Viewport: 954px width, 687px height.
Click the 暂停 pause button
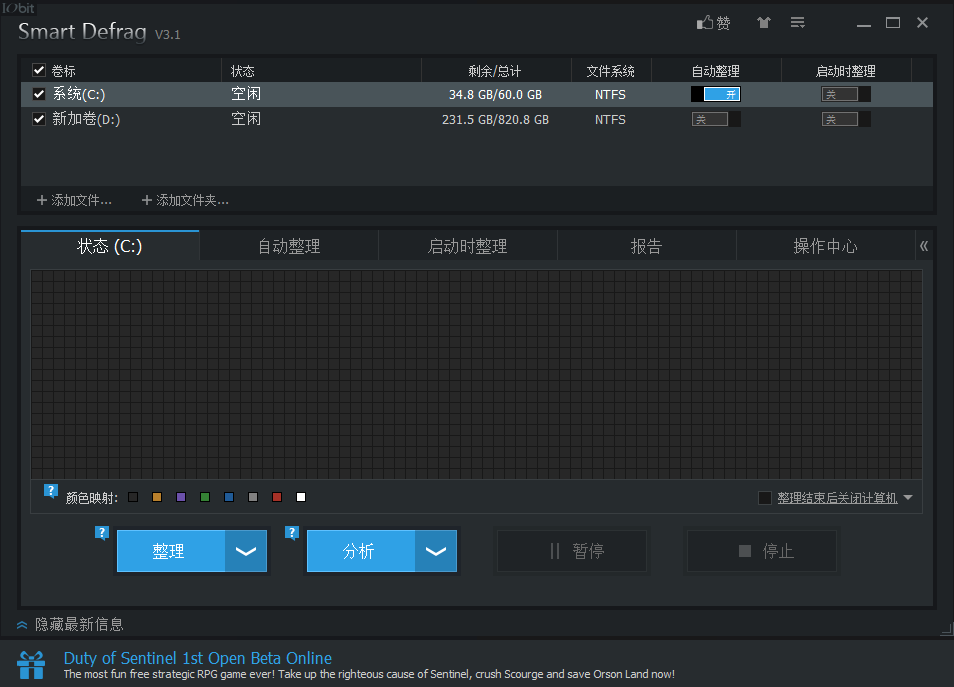pyautogui.click(x=572, y=551)
